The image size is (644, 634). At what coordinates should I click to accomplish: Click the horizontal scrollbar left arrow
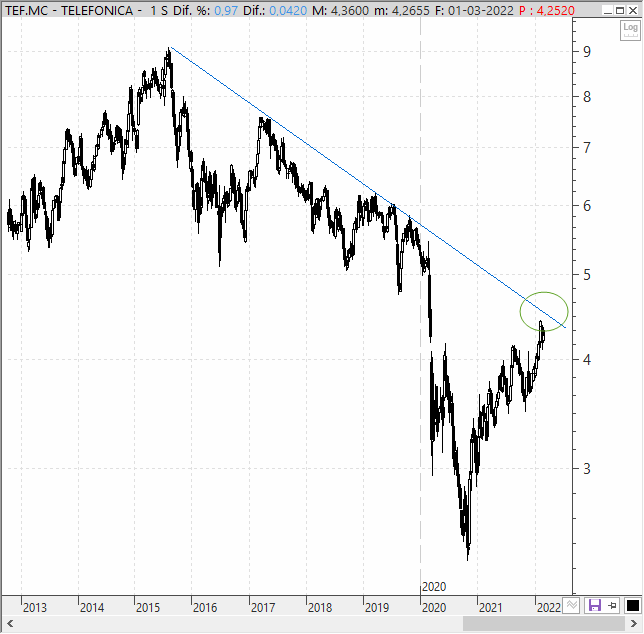[10, 624]
